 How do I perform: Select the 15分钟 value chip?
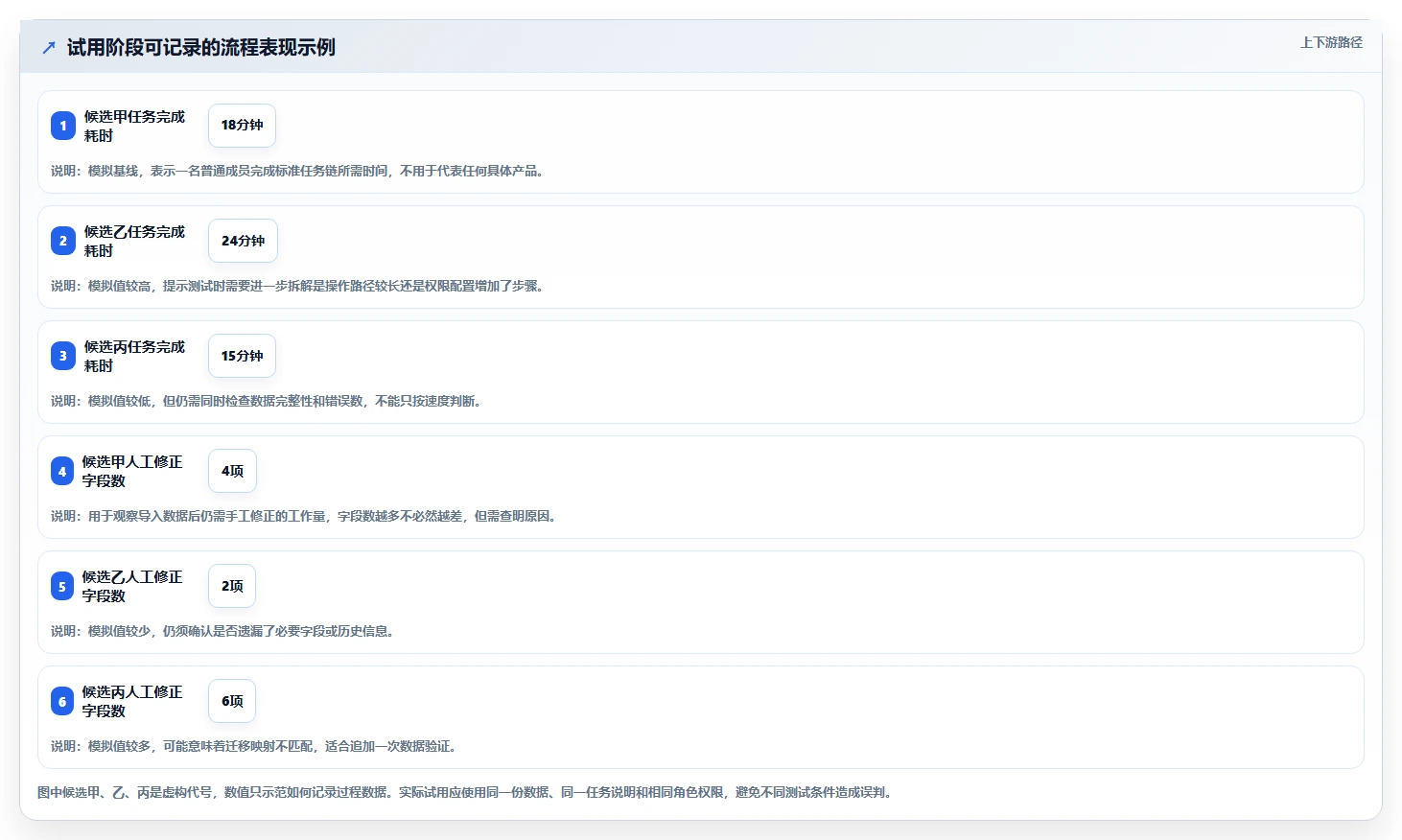(242, 356)
